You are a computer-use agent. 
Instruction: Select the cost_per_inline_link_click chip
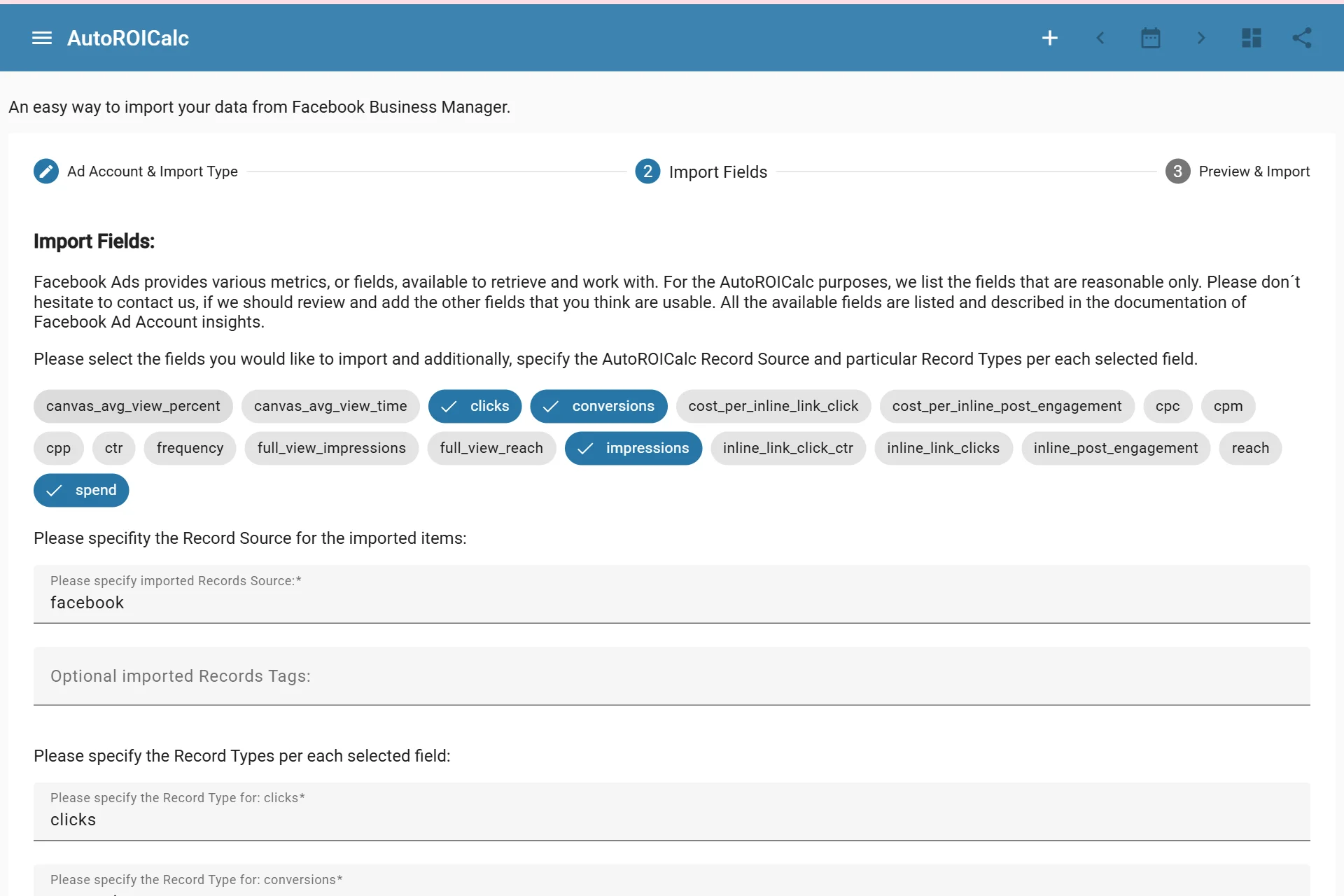(773, 406)
